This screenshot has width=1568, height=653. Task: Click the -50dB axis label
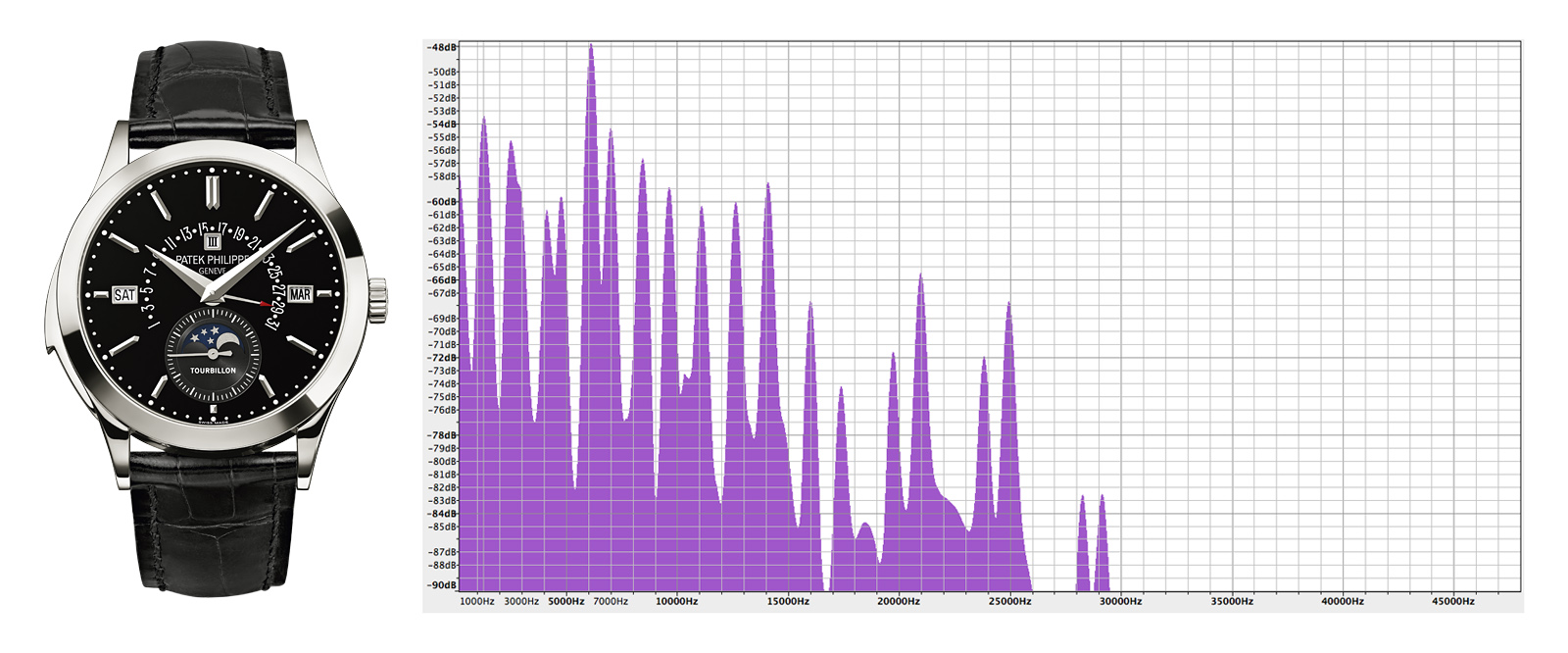[x=443, y=72]
